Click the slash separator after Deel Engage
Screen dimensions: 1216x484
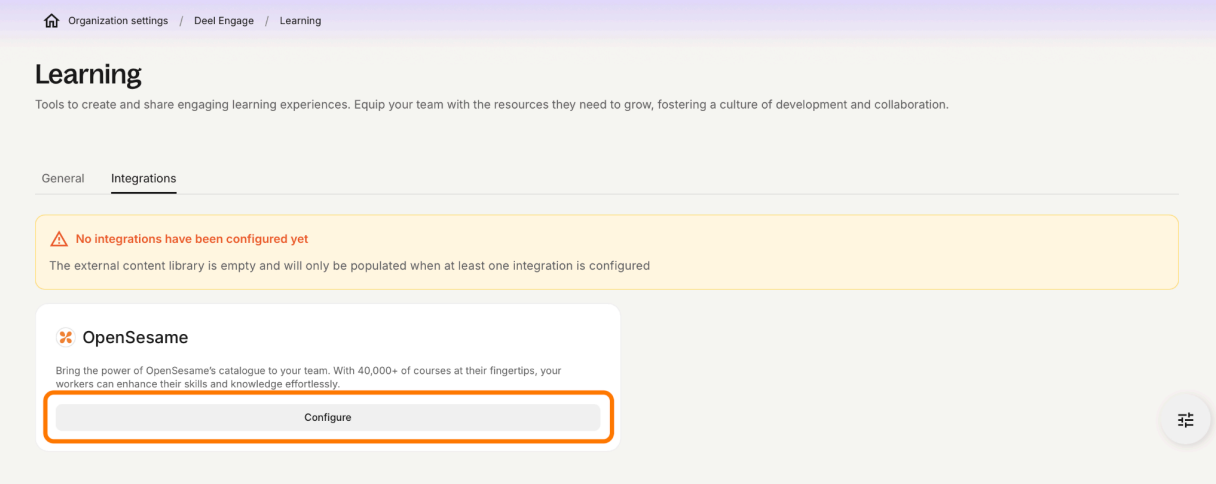[x=267, y=21]
